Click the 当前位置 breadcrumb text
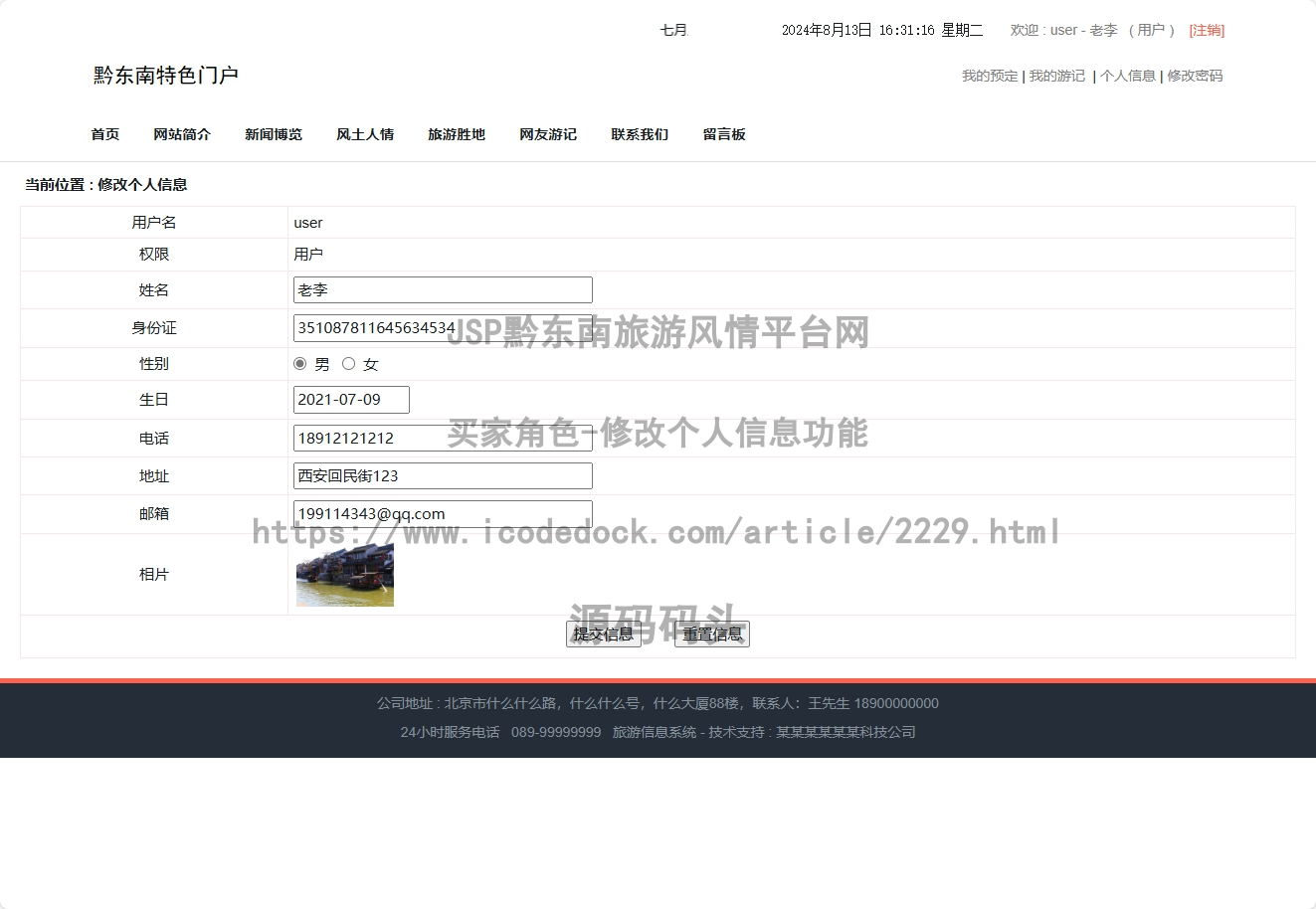 (106, 185)
